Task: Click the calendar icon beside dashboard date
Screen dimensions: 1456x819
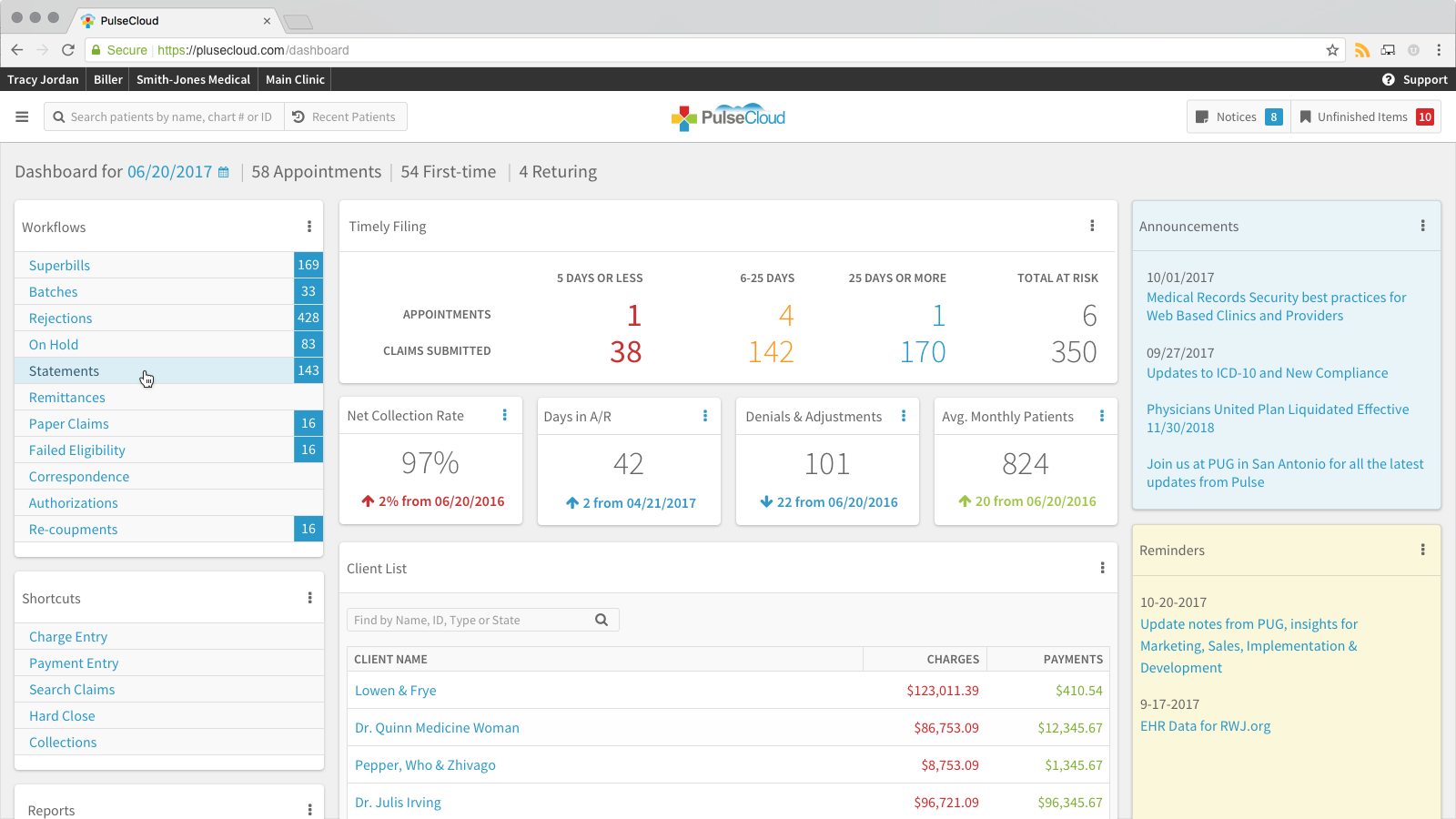Action: [224, 172]
